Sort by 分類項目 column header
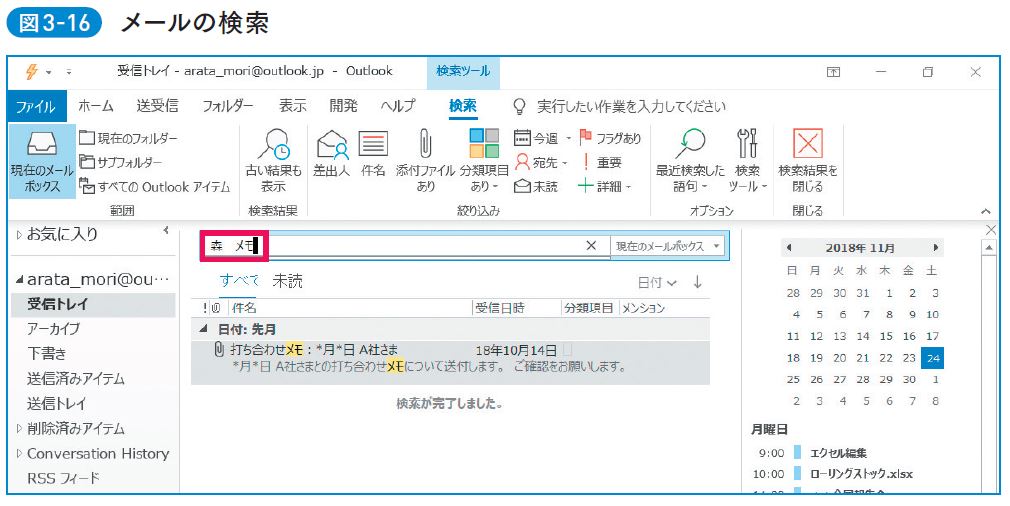The height and width of the screenshot is (506, 1010). (589, 308)
